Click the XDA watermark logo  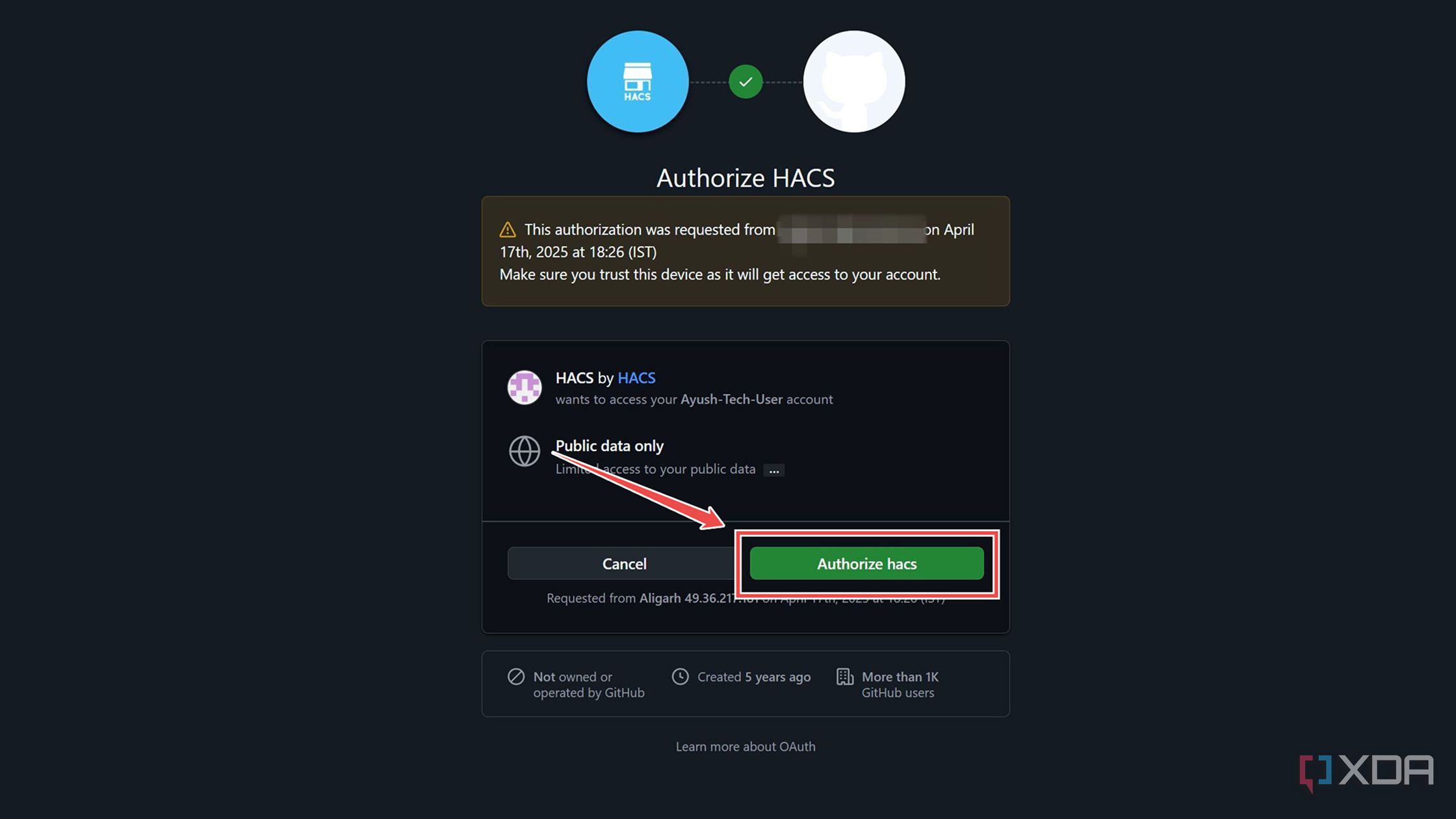(1366, 772)
